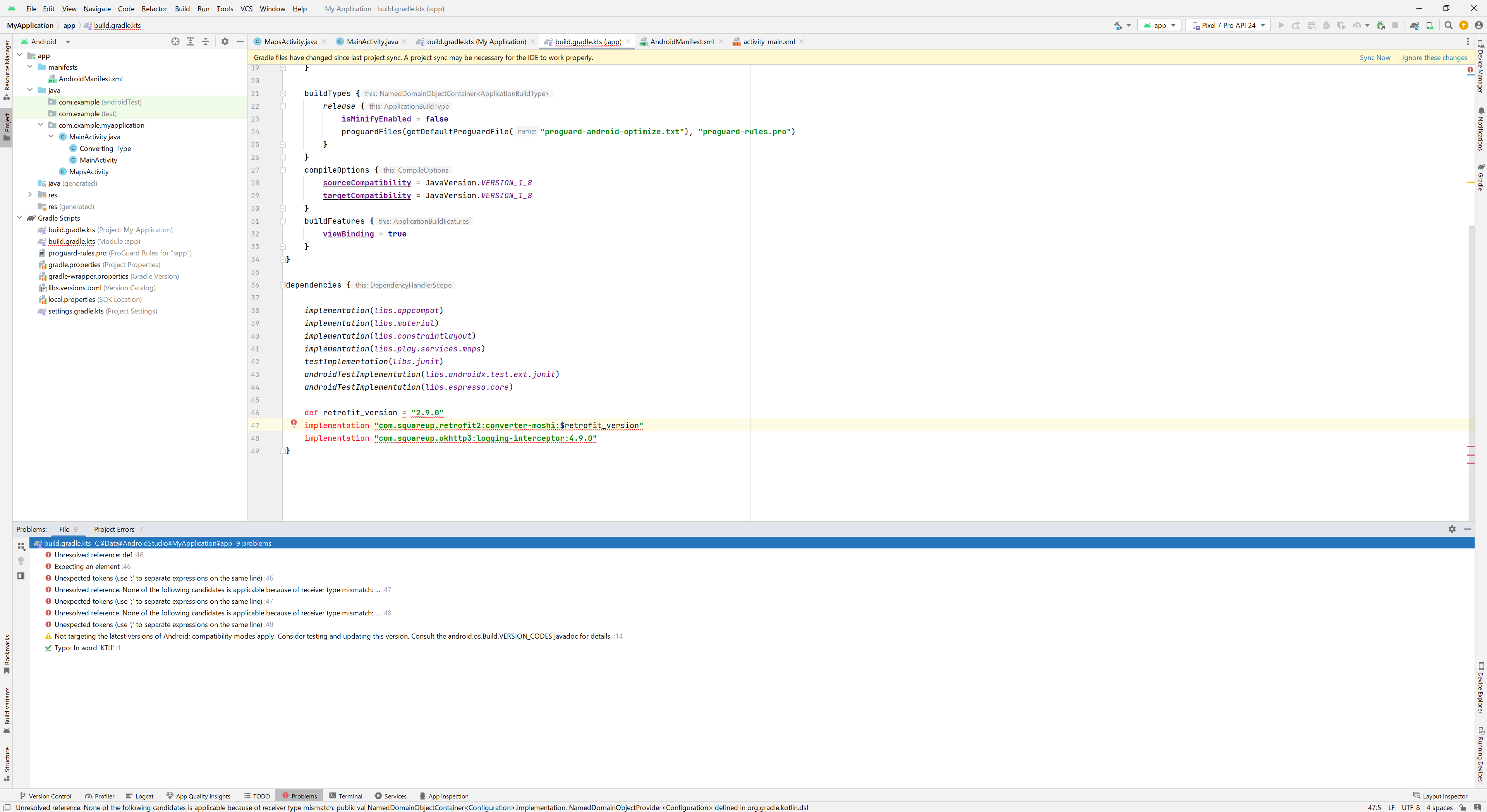Click Sync Project with Gradle Files icon
This screenshot has width=1487, height=812.
(1414, 26)
